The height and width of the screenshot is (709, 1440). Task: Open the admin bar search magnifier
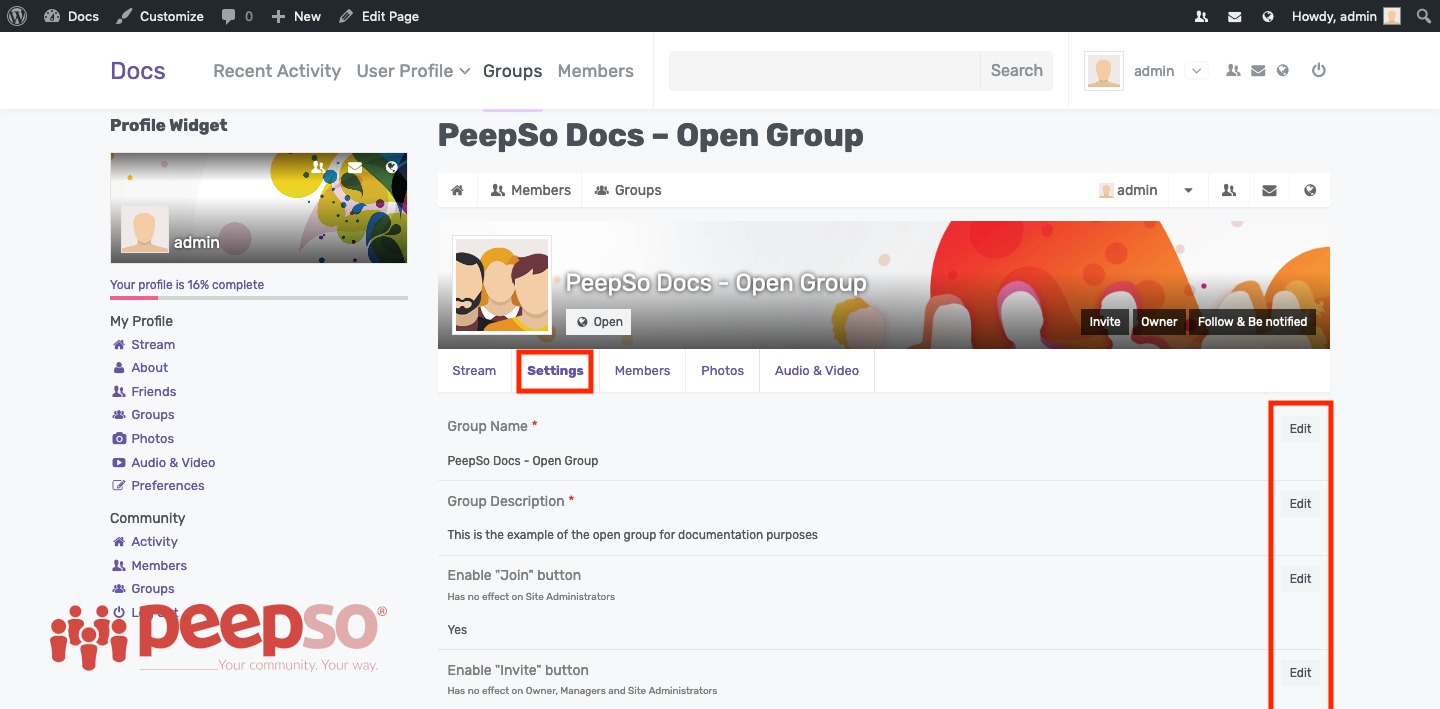tap(1424, 16)
